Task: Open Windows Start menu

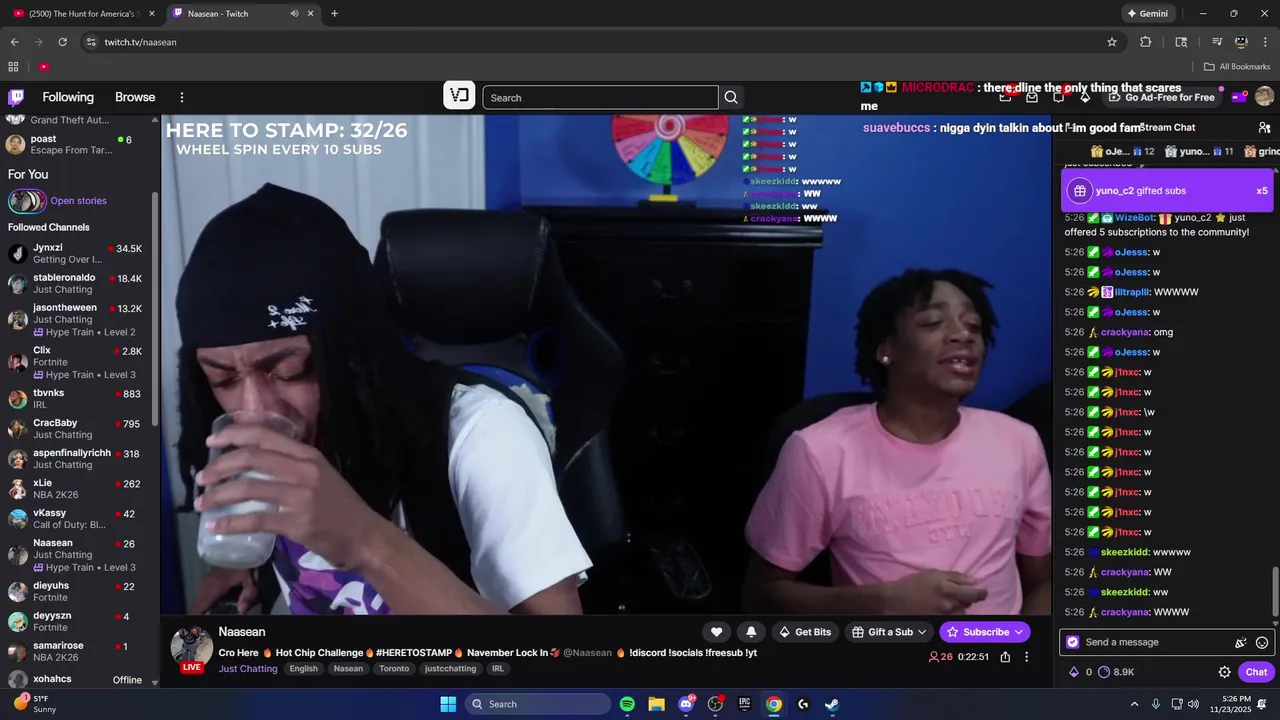Action: (448, 704)
